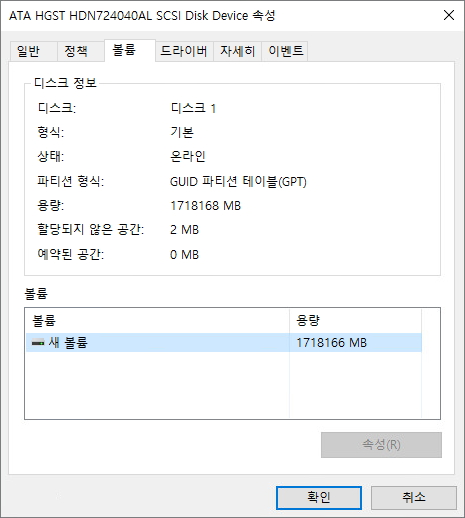Click the GUID 파티션 테이블(GPT) text
Viewport: 465px width, 518px height.
238,182
